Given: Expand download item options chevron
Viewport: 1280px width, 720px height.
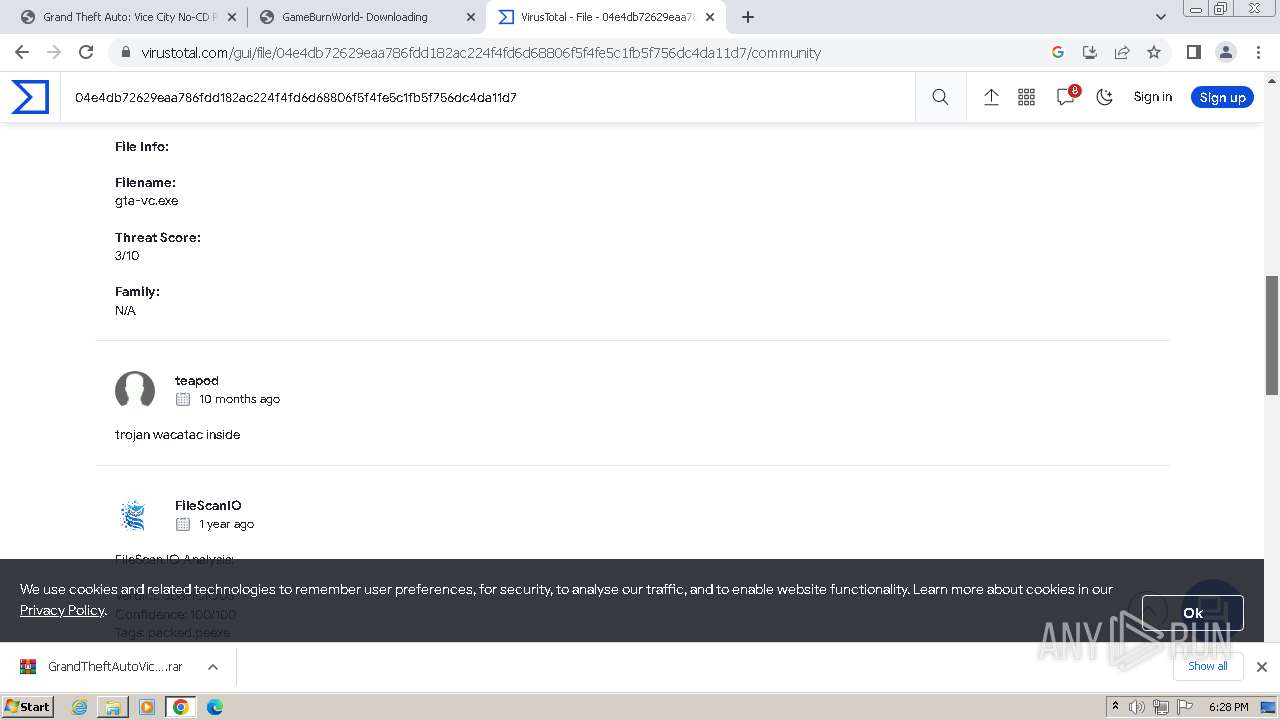Looking at the screenshot, I should pos(213,666).
